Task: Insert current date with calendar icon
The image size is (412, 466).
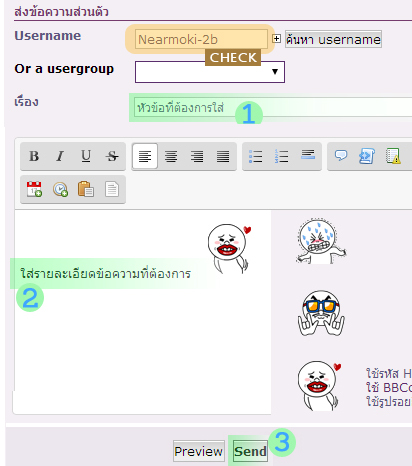Action: (x=34, y=189)
